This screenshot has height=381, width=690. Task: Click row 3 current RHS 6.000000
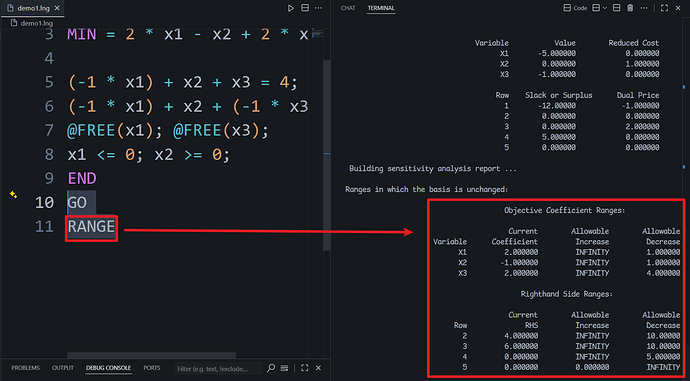tap(521, 346)
